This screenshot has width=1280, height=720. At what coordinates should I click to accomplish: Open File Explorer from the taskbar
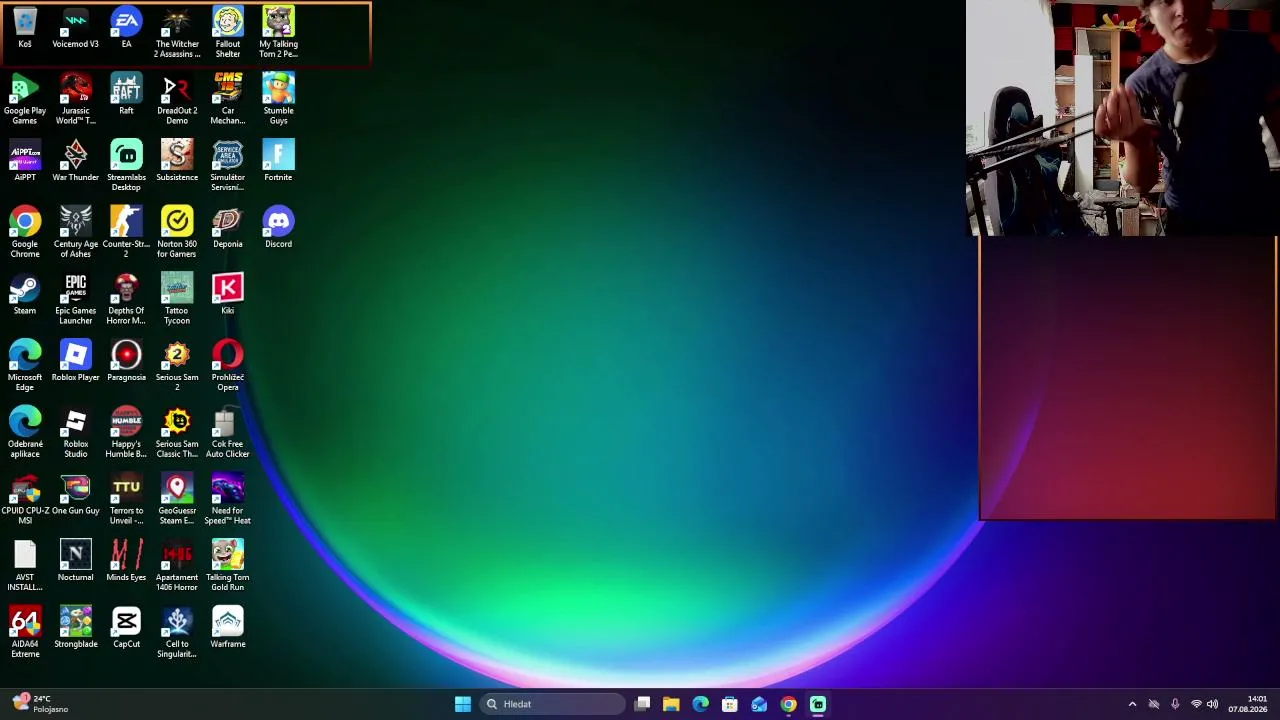pyautogui.click(x=671, y=704)
